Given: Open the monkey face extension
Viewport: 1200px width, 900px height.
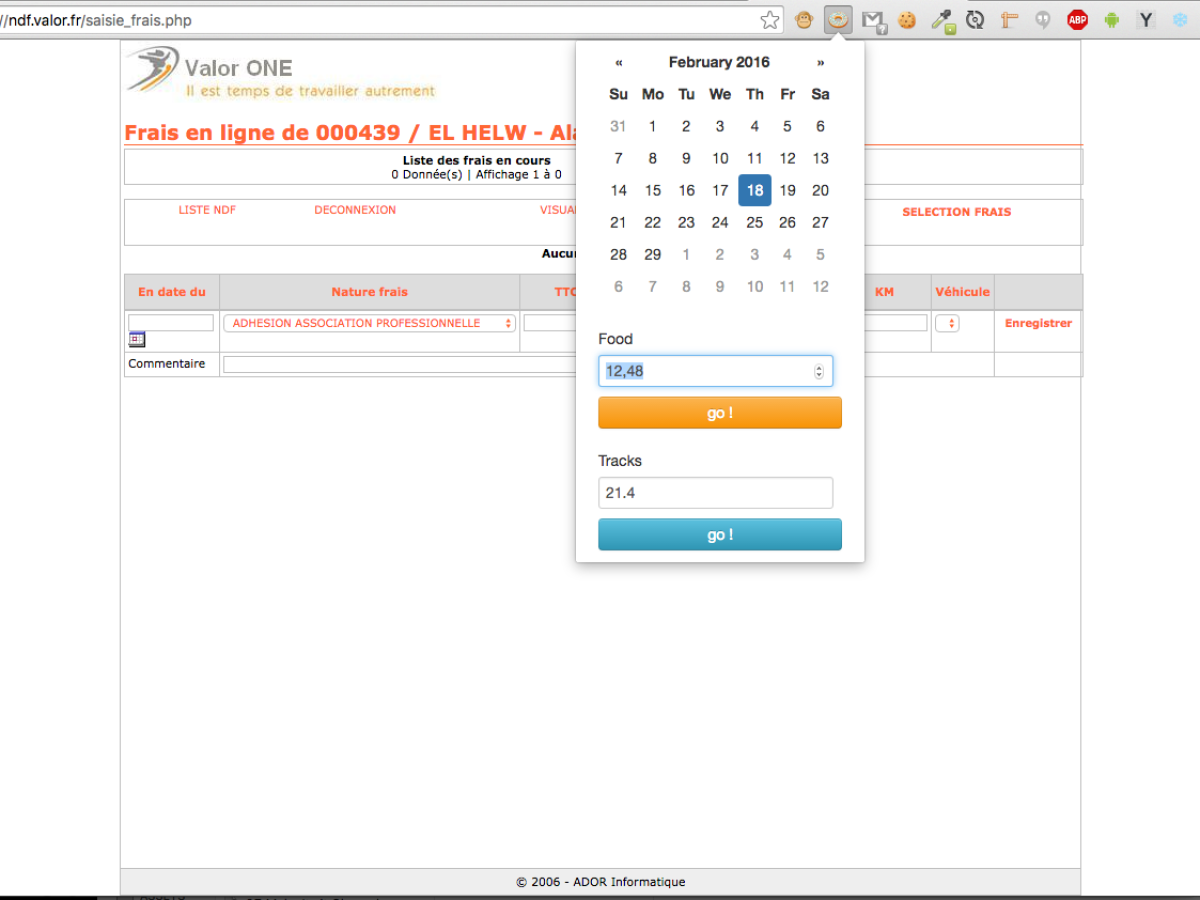Looking at the screenshot, I should 803,19.
